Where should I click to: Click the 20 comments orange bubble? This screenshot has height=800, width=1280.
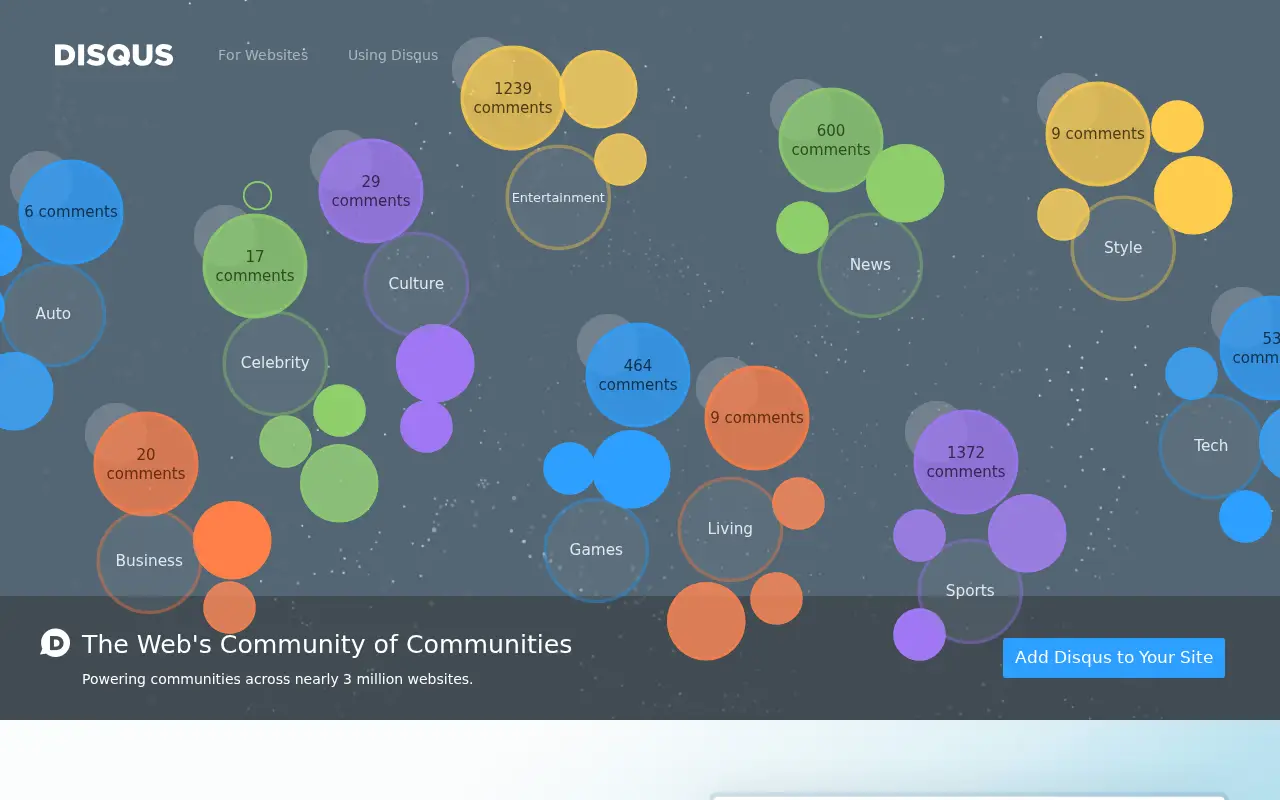146,464
